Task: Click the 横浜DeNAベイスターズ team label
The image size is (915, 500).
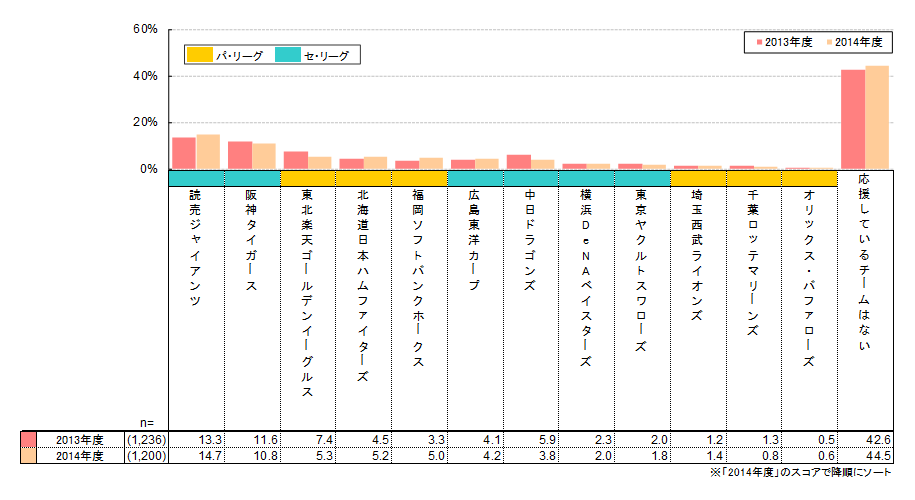Action: 585,278
